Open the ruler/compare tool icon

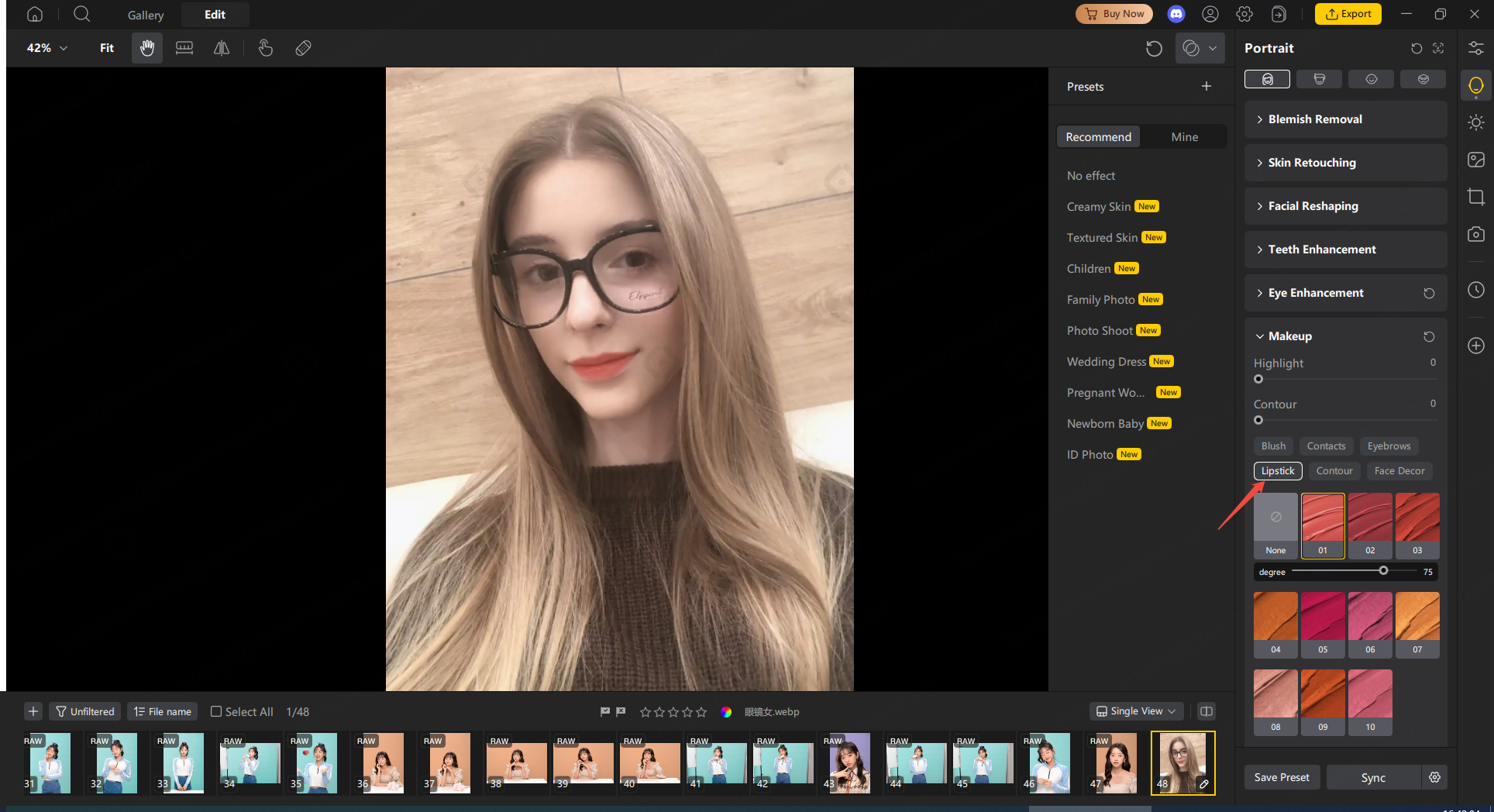pos(184,48)
